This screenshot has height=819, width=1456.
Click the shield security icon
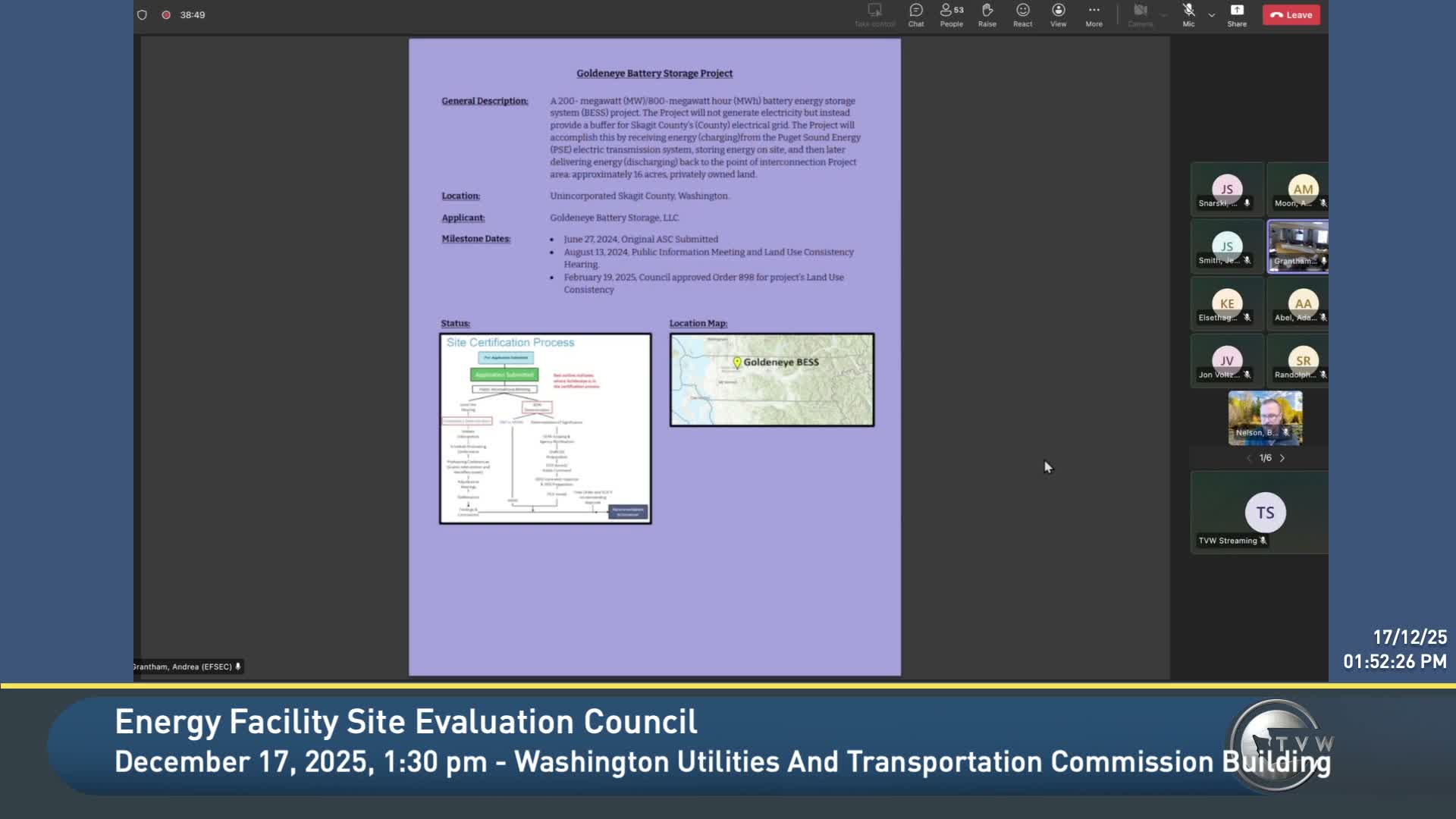142,15
